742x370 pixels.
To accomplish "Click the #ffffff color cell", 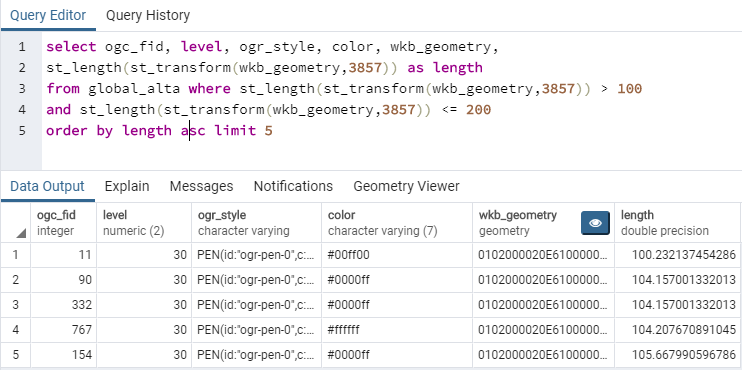I will (x=397, y=330).
